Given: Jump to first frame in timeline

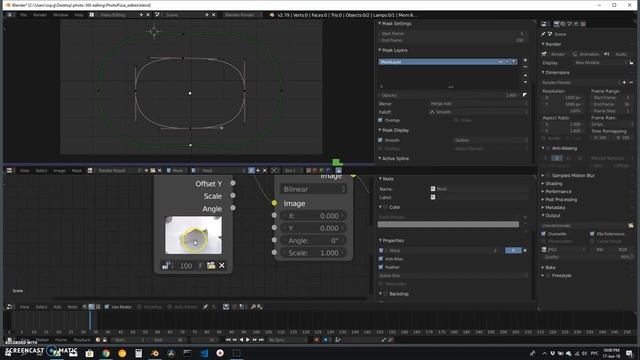Looking at the screenshot, I should click(x=228, y=340).
